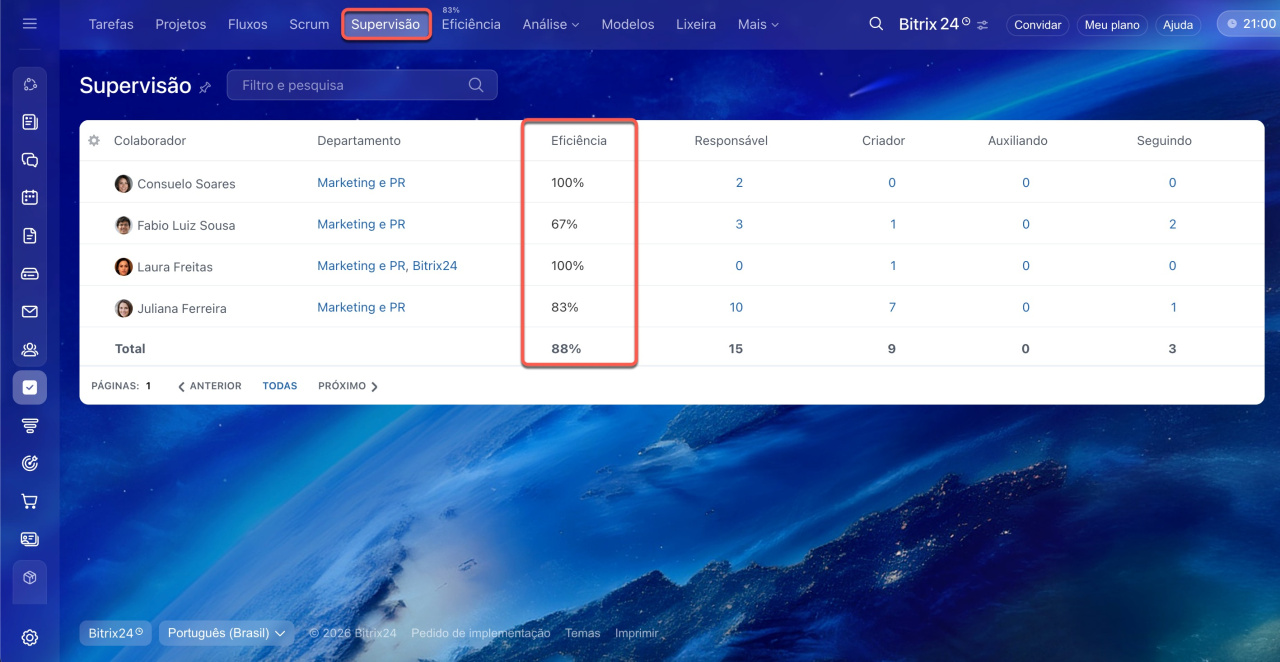Click the shopping cart sidebar icon

point(30,501)
